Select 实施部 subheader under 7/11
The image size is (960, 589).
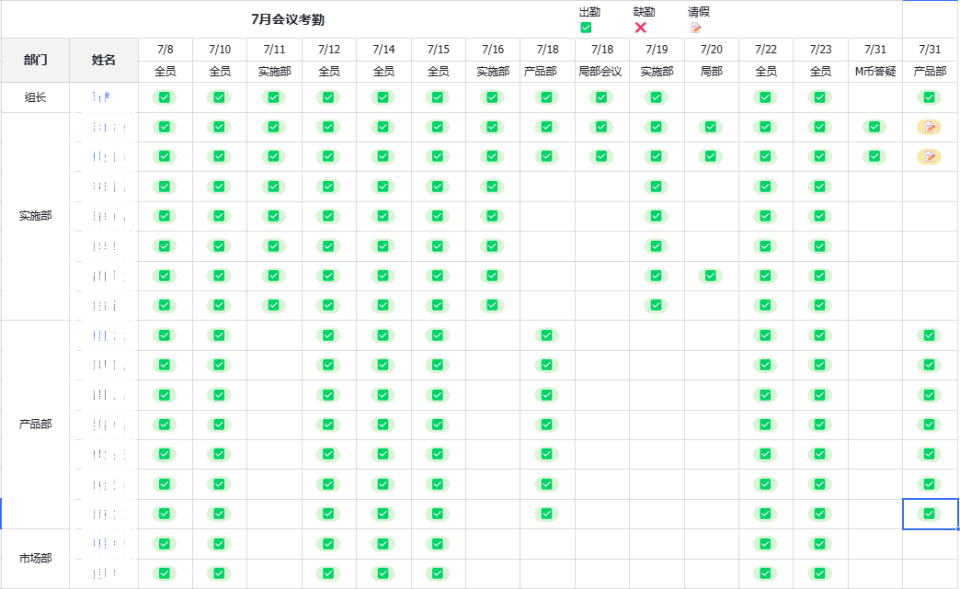[274, 72]
